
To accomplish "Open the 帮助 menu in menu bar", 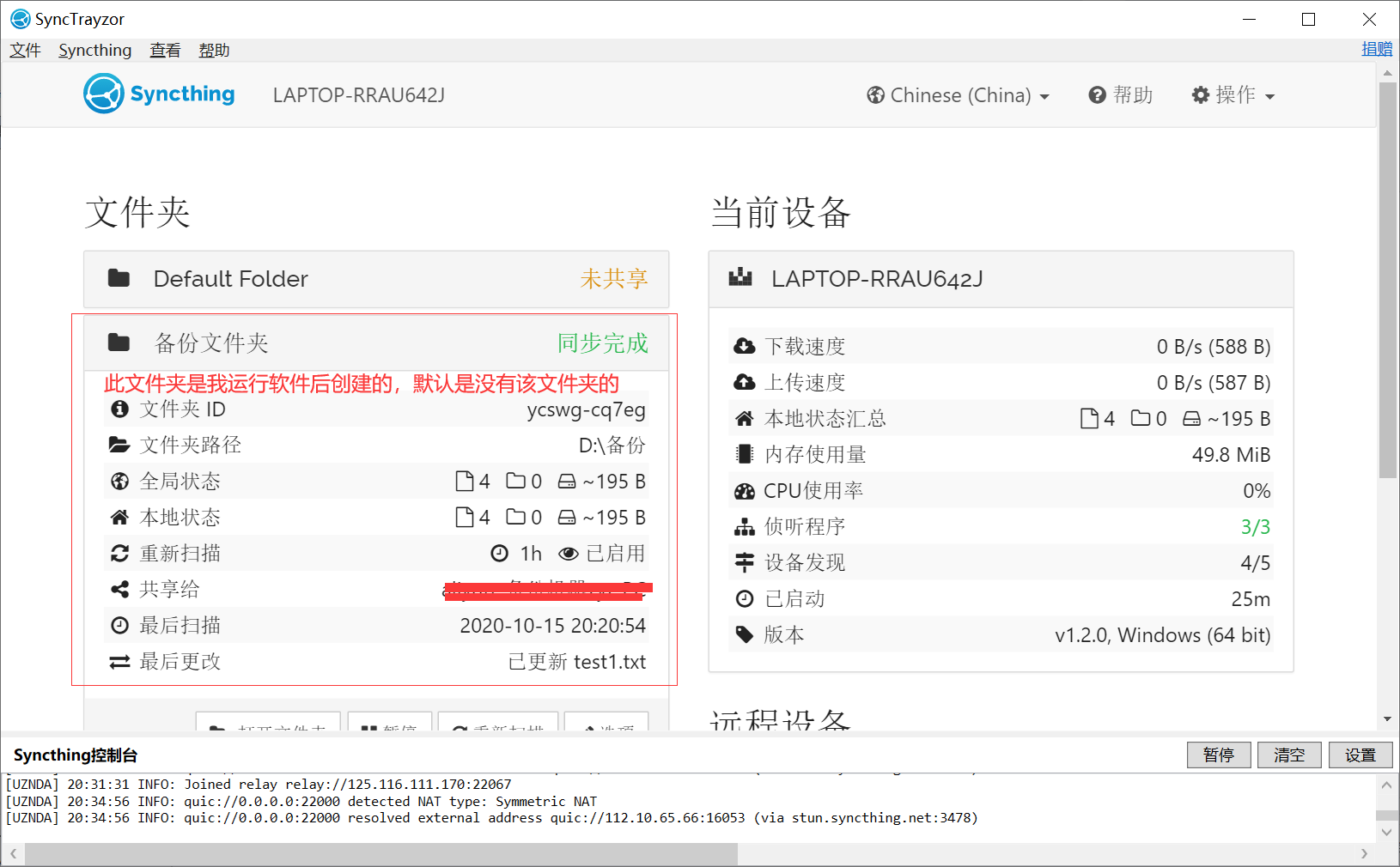I will tap(214, 51).
